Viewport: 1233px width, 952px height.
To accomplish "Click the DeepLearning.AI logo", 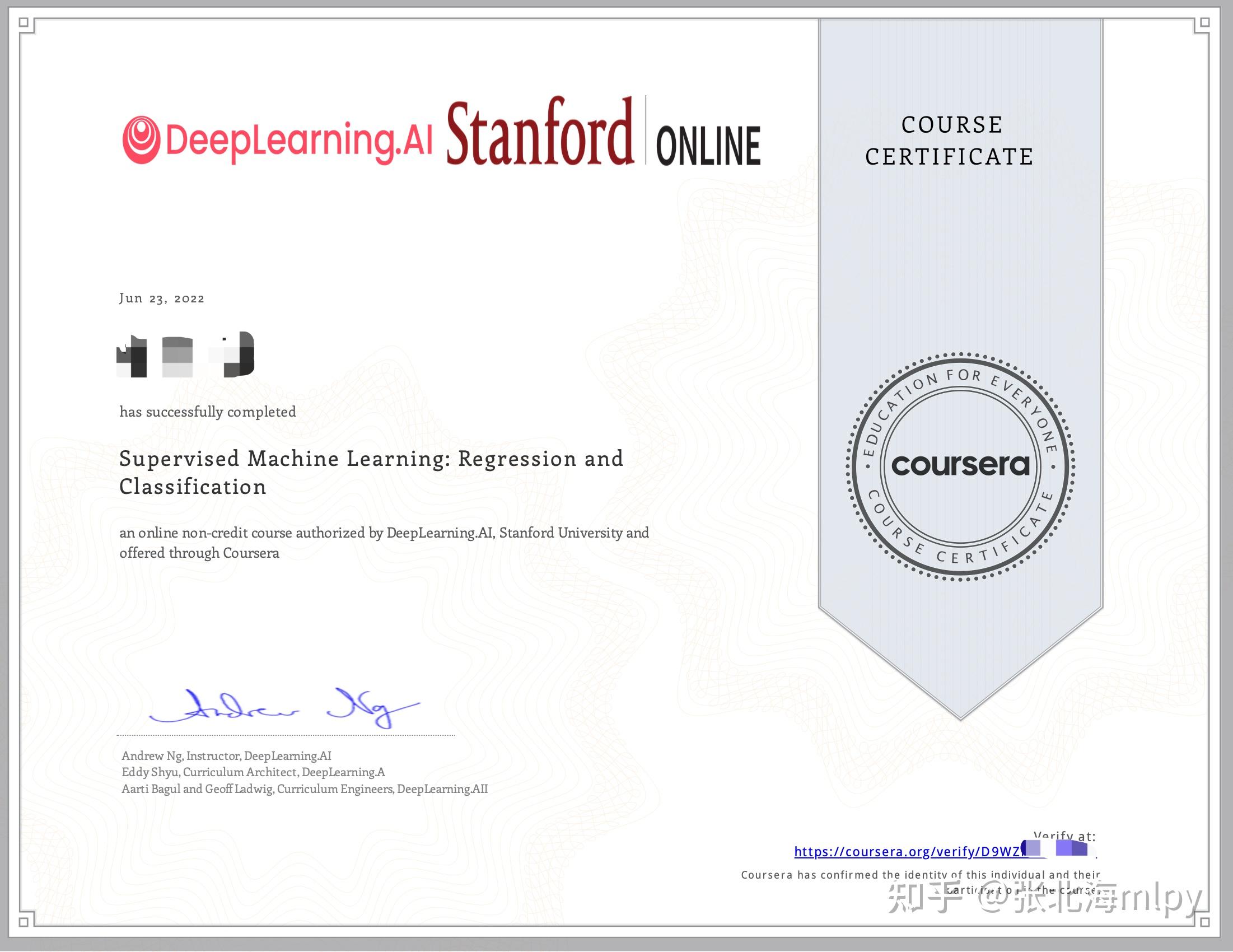I will click(277, 139).
